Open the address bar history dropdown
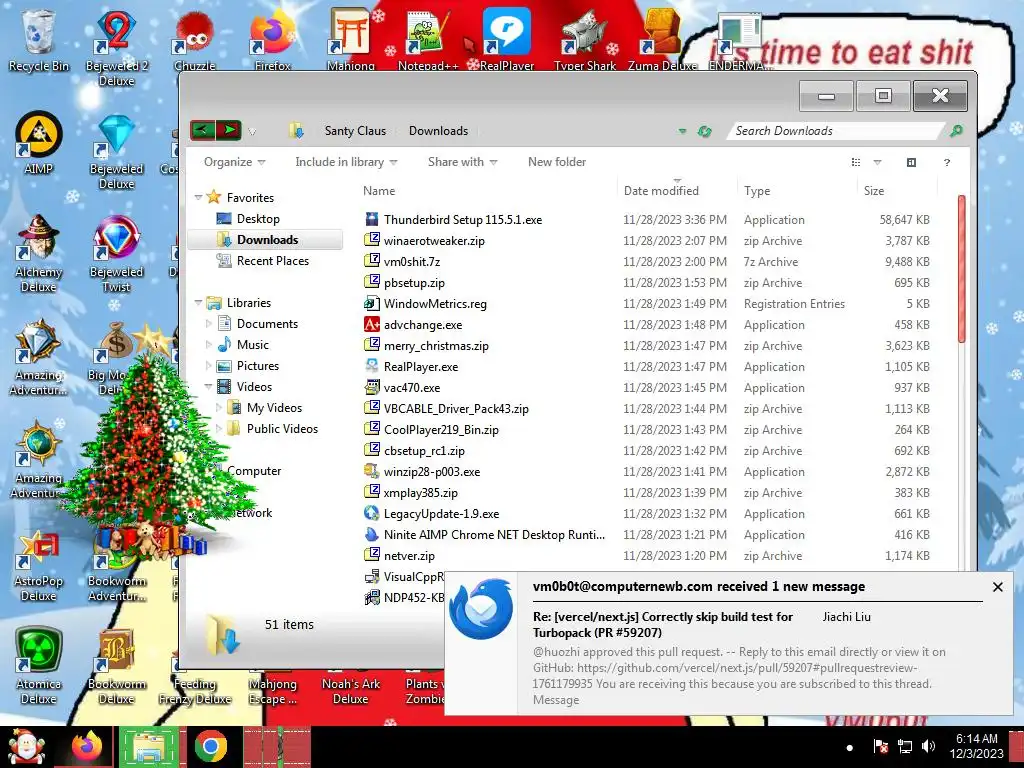Screen dimensions: 1024x768 pyautogui.click(x=682, y=131)
